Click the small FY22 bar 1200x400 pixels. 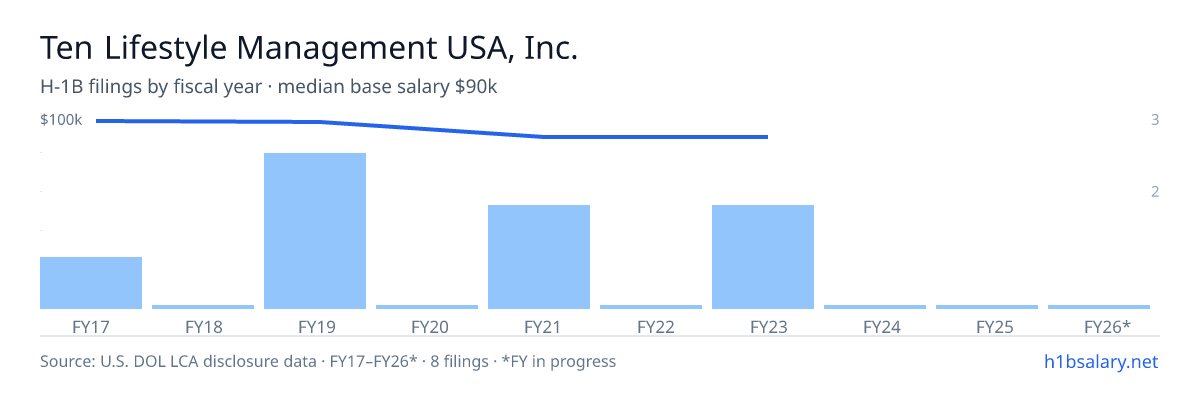pos(651,307)
